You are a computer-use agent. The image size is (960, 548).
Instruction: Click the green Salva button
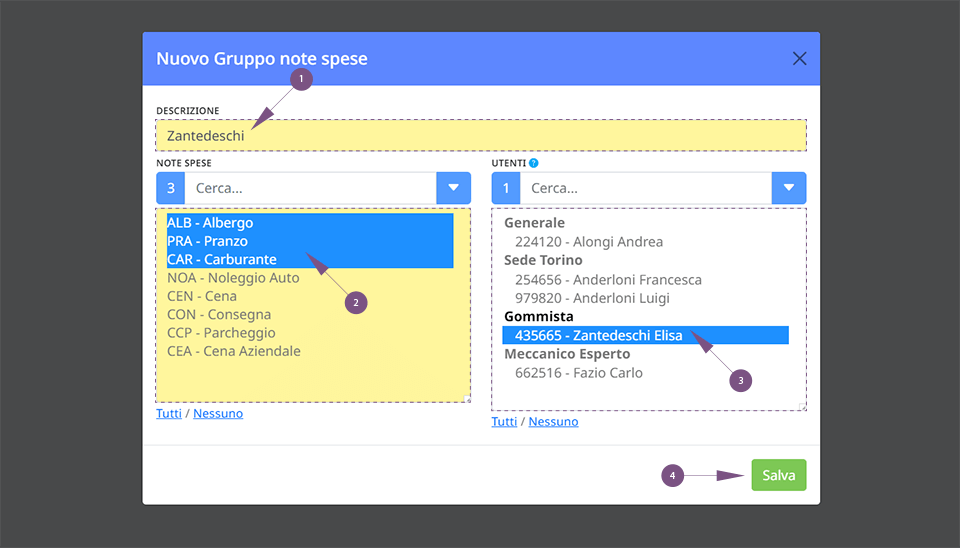click(x=779, y=475)
